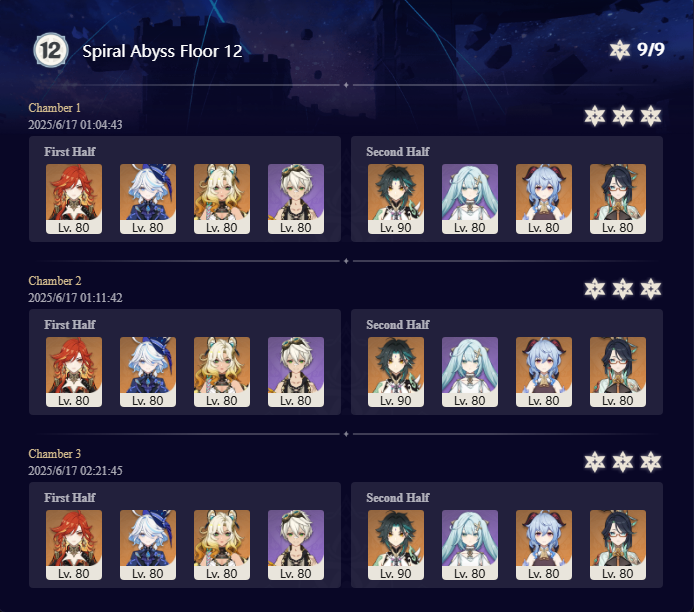Screen dimensions: 694x612
Task: Click the first star of Chamber 1
Action: click(x=594, y=116)
